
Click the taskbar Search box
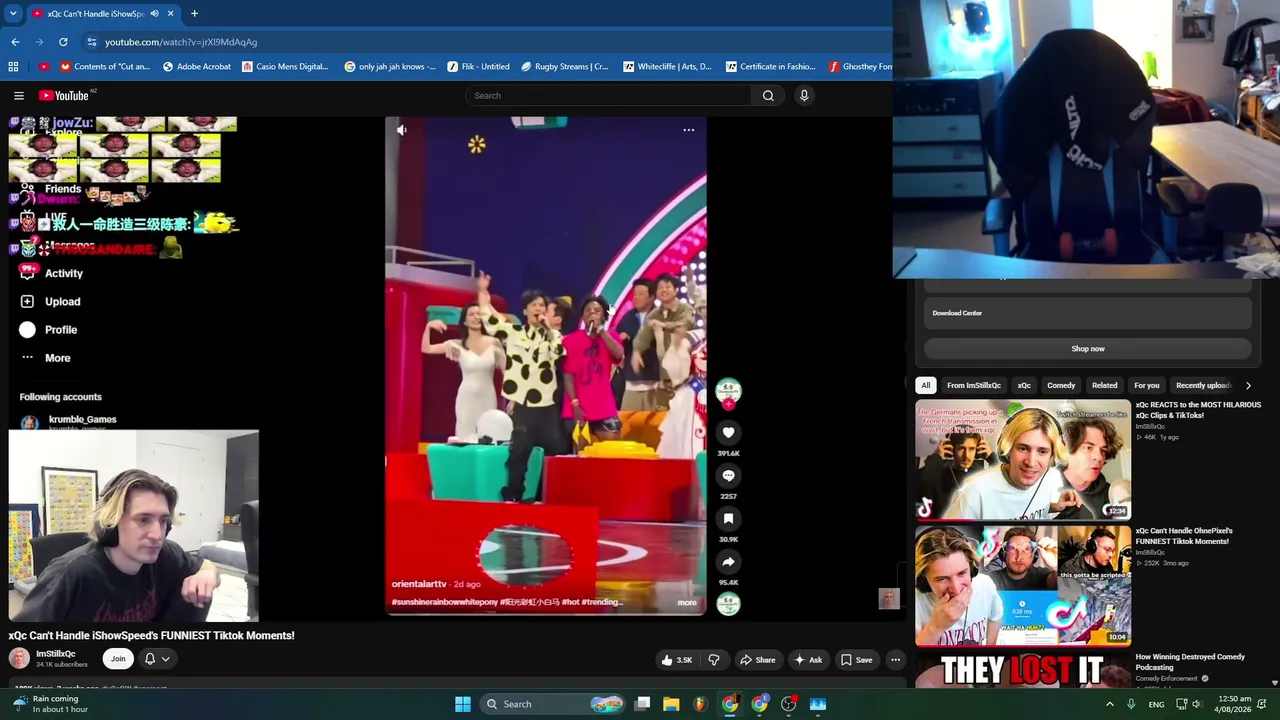point(552,704)
